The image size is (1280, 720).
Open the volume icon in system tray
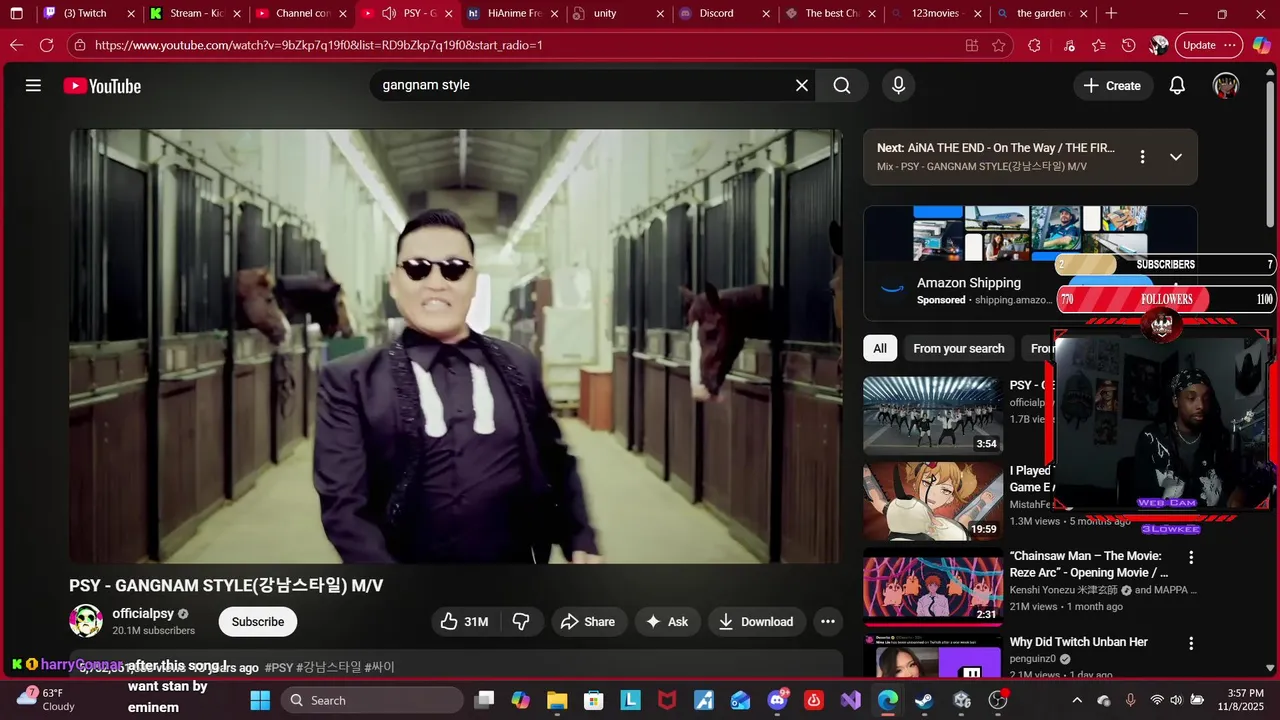click(x=1176, y=700)
